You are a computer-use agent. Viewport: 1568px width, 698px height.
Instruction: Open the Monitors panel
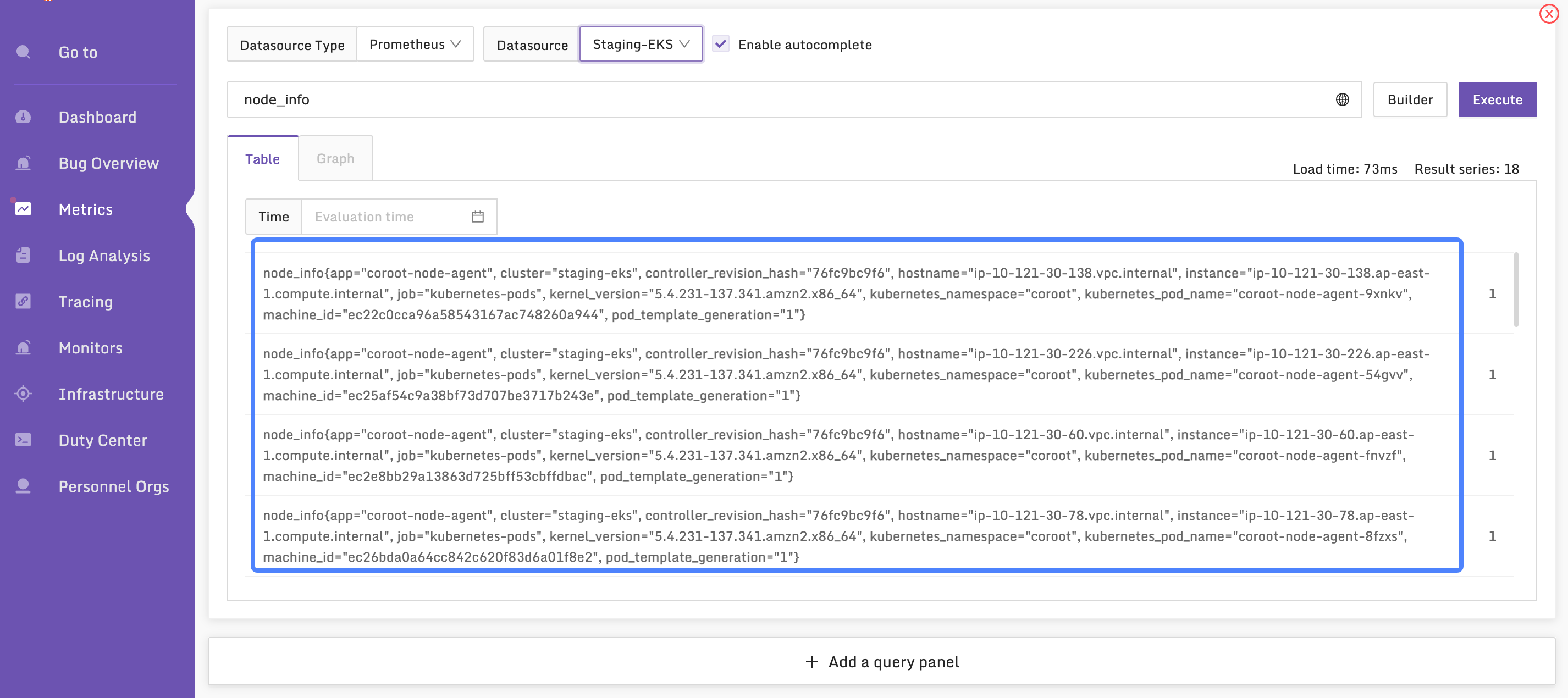point(90,347)
